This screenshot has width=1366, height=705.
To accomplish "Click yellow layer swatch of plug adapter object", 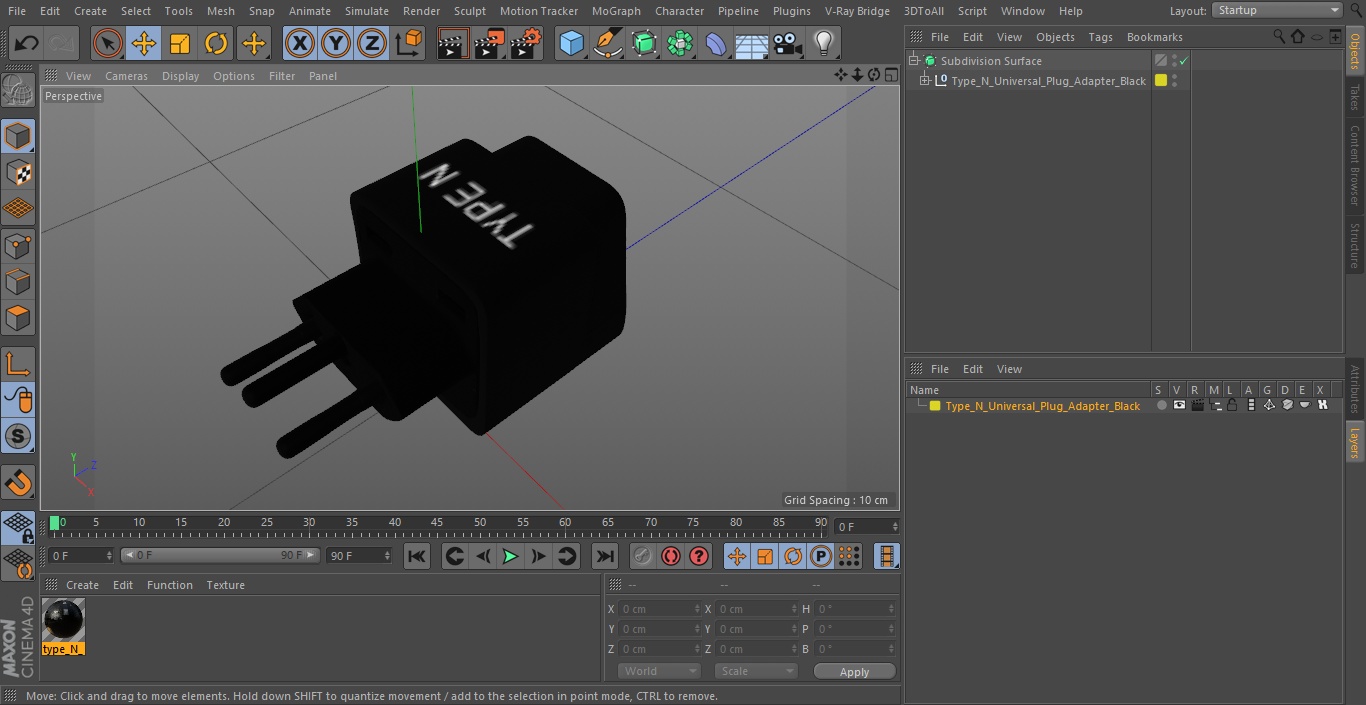I will pos(1161,81).
